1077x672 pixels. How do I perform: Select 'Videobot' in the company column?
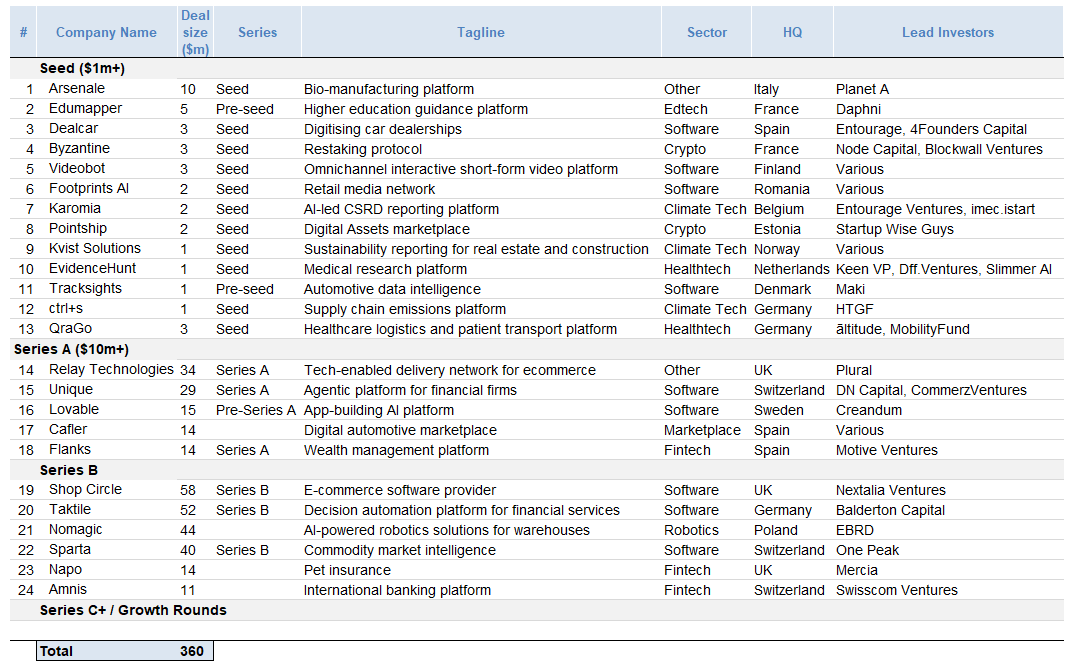(77, 168)
